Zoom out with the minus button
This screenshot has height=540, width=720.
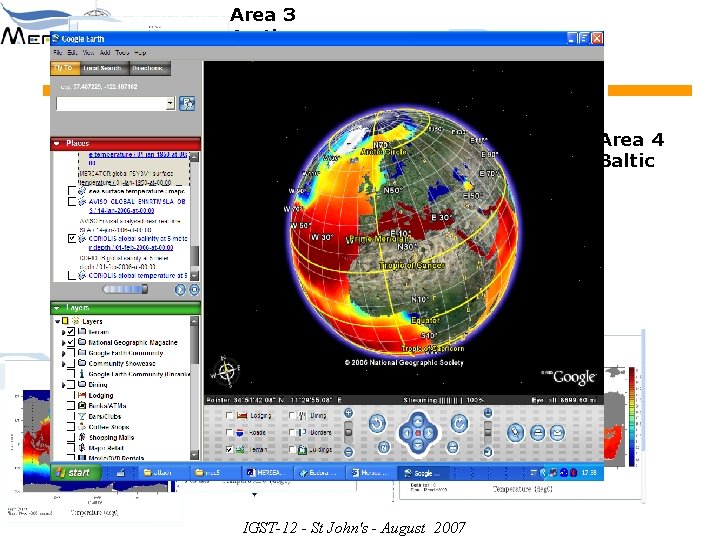click(x=349, y=452)
